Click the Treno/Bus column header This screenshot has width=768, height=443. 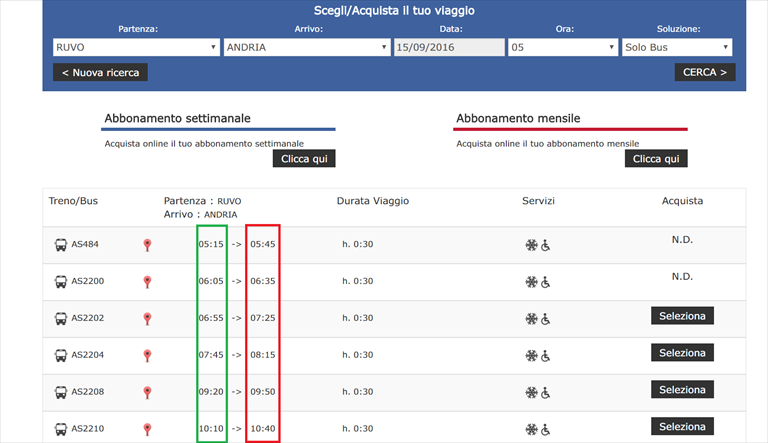click(73, 201)
